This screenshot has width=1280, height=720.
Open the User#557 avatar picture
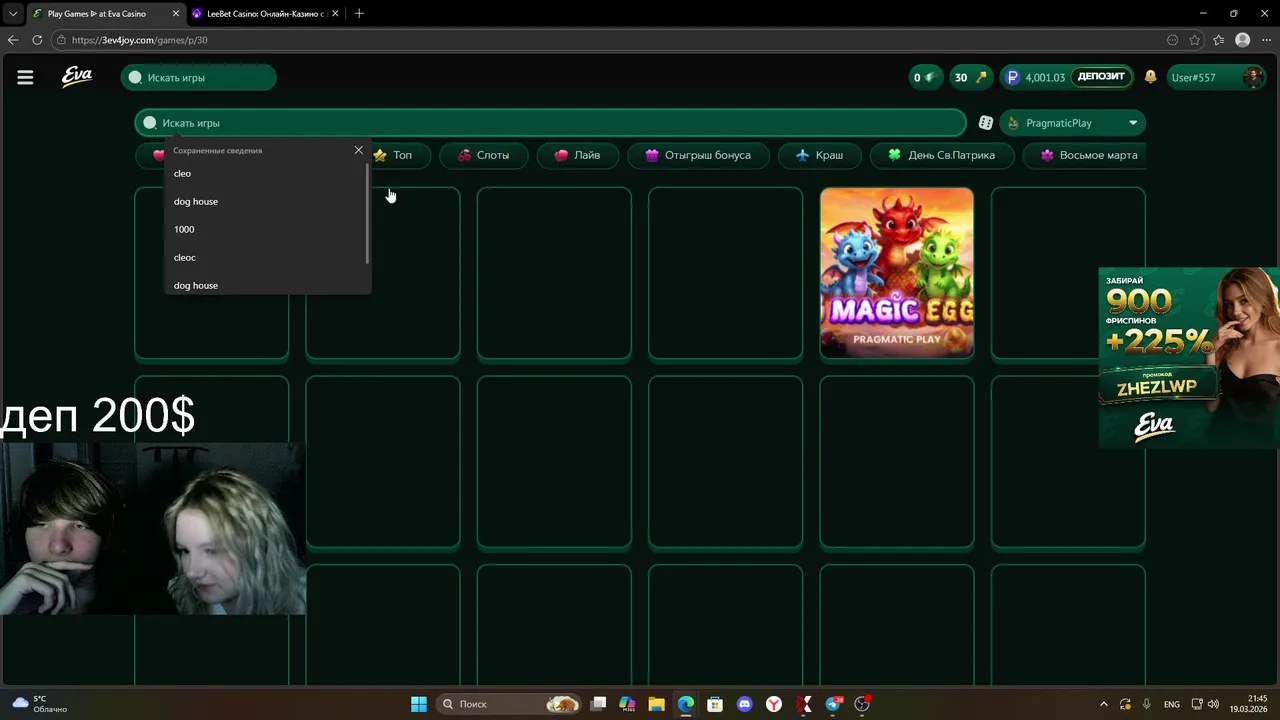tap(1252, 77)
